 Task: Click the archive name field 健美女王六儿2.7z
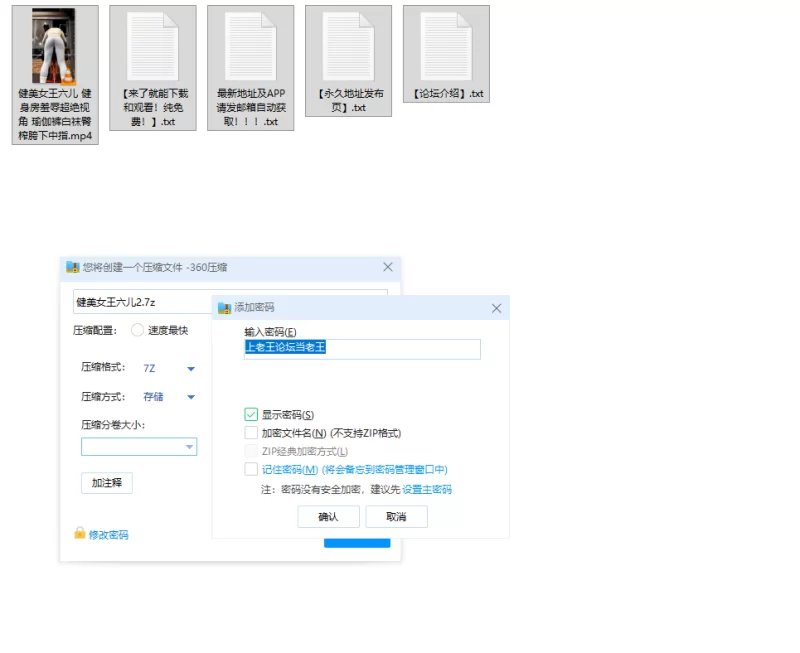(142, 302)
